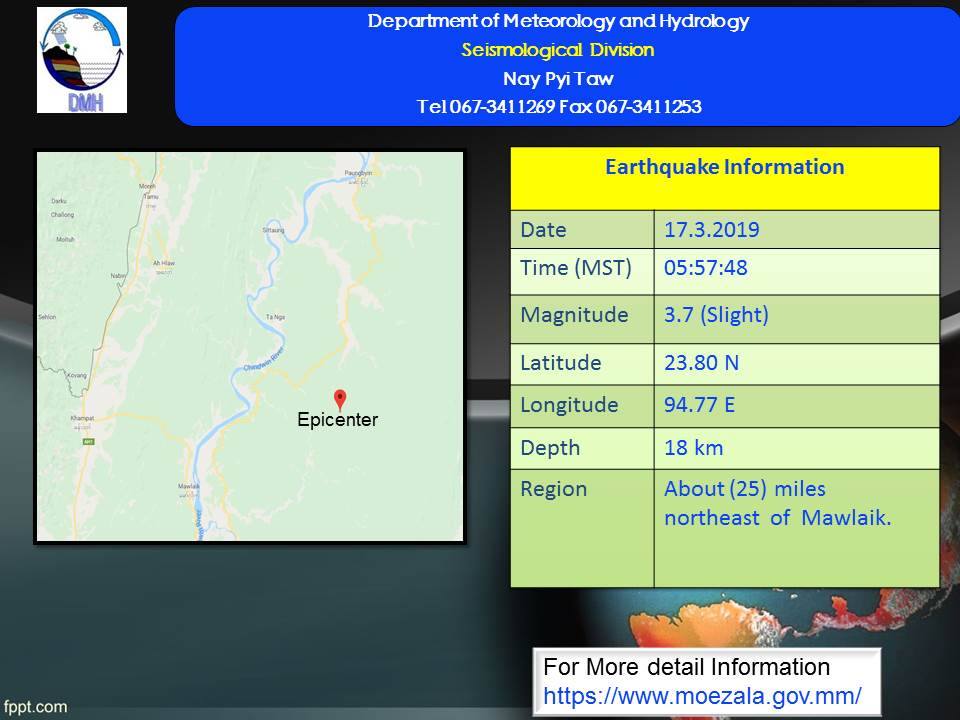Click the 'Time (MST)' label
The image size is (960, 720).
pyautogui.click(x=576, y=268)
